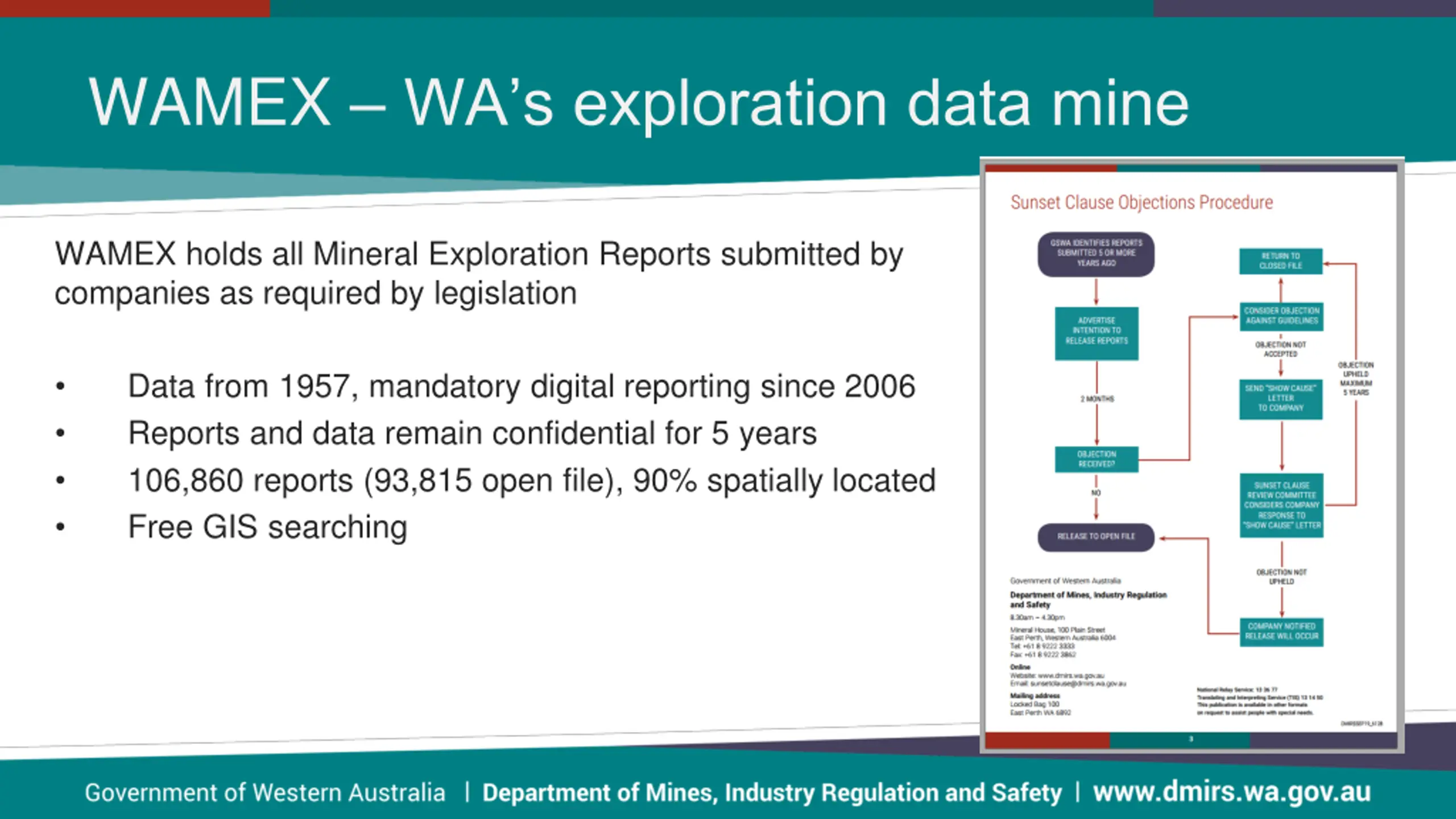Screen dimensions: 1456x819
Task: Click the 'Objection received?' flowchart box
Action: pos(1097,459)
